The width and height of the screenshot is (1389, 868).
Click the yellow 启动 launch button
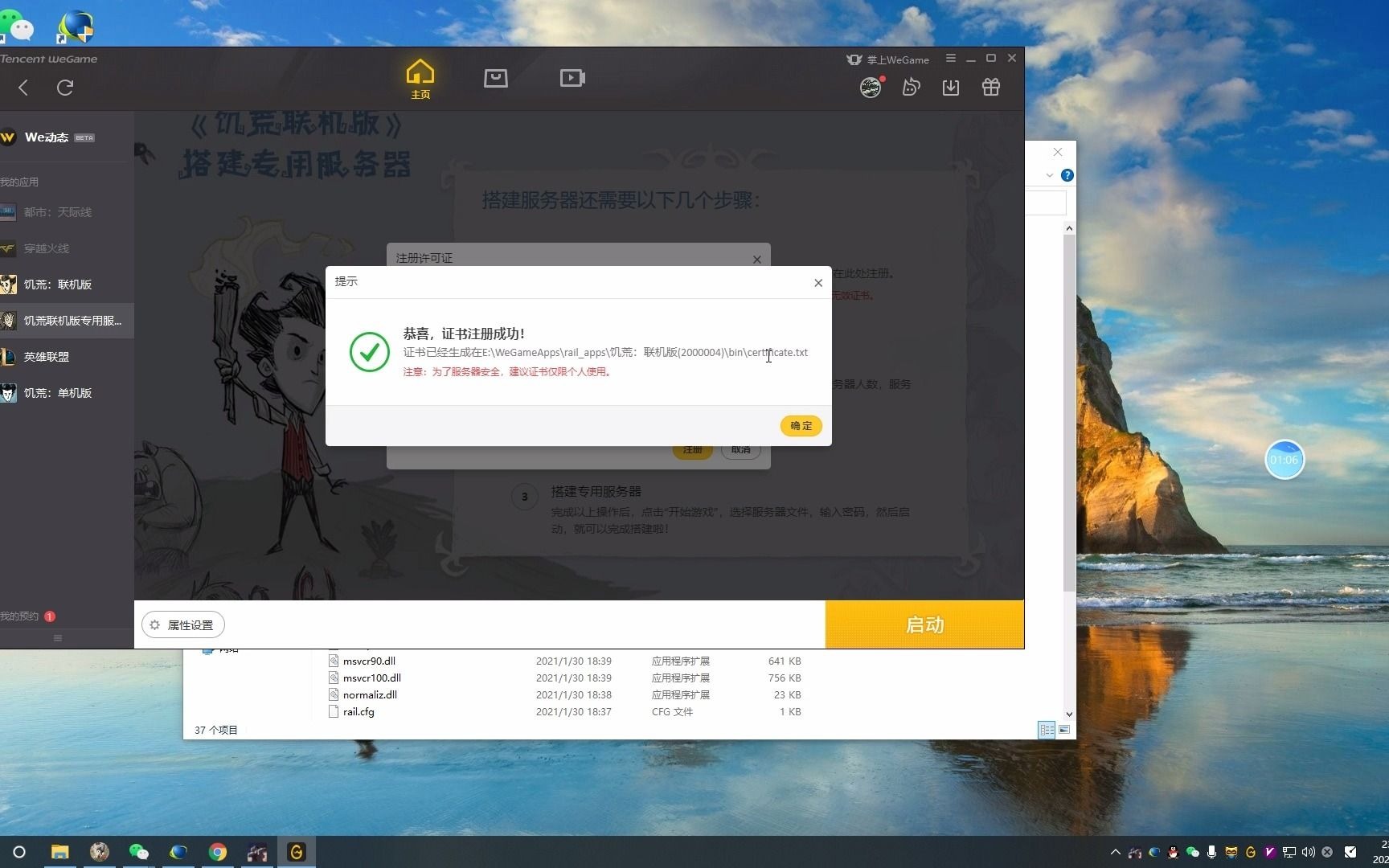pyautogui.click(x=924, y=624)
